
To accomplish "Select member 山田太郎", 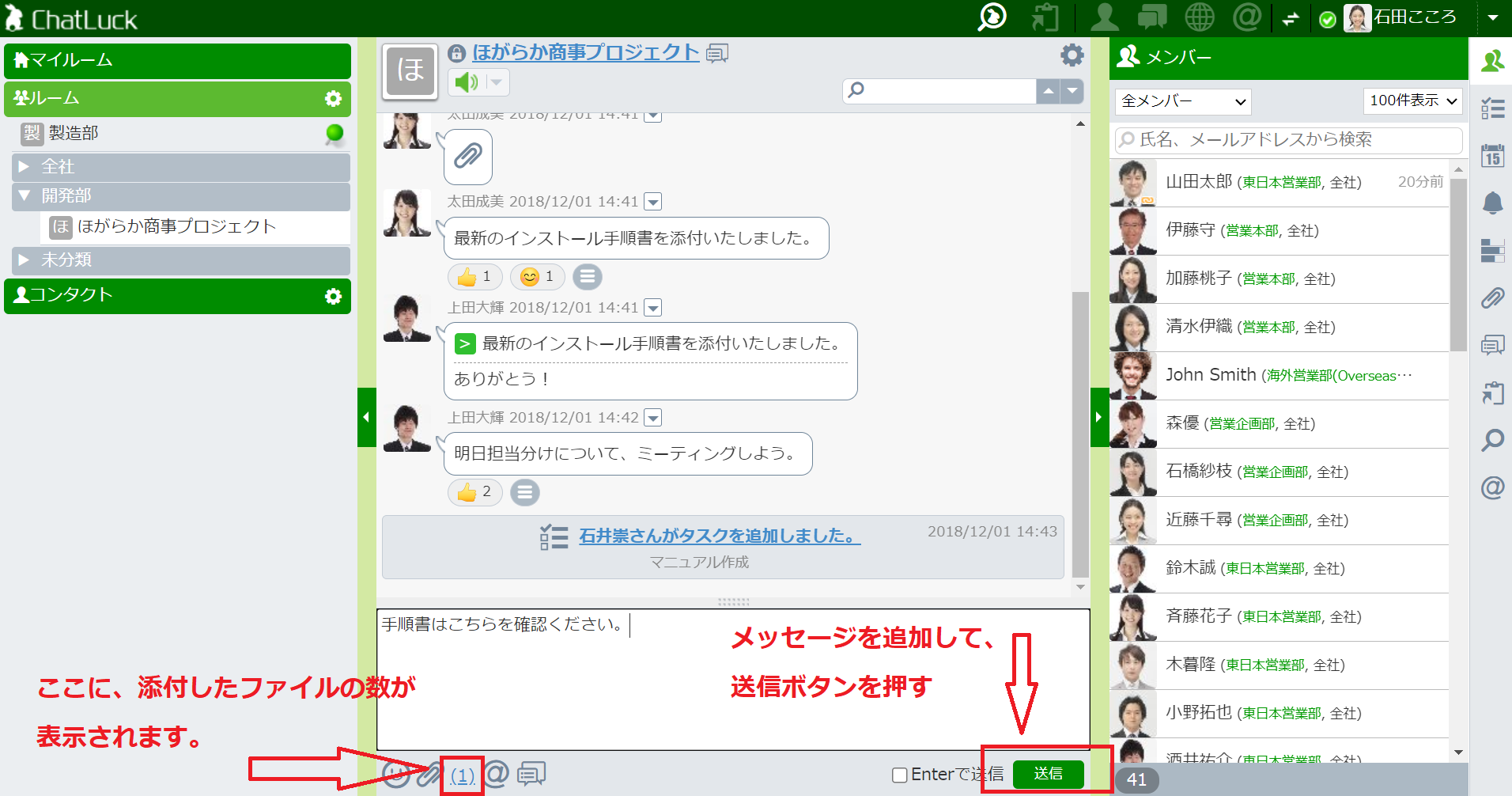I will (1279, 183).
